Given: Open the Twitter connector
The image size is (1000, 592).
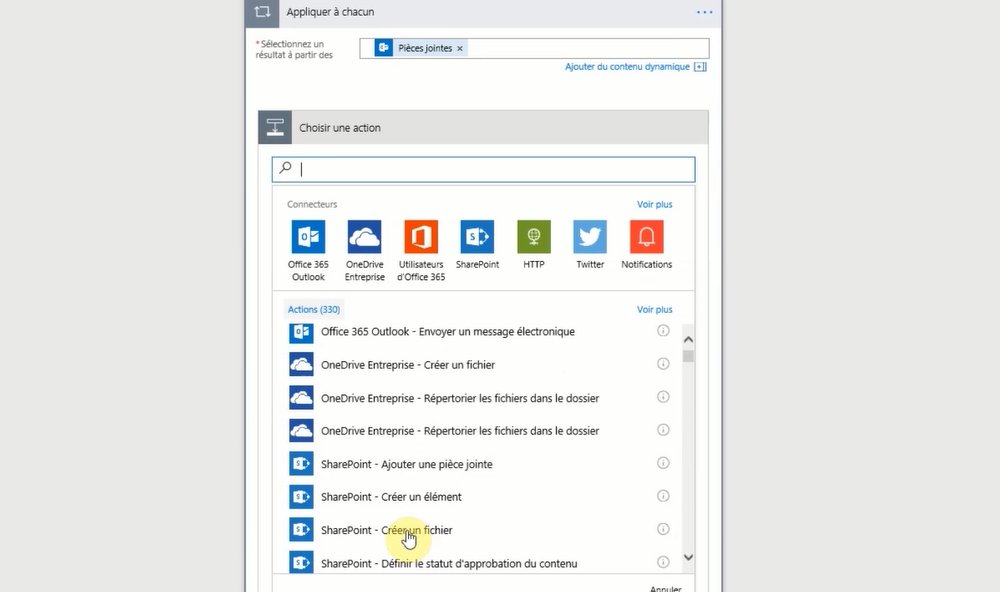Looking at the screenshot, I should [590, 237].
